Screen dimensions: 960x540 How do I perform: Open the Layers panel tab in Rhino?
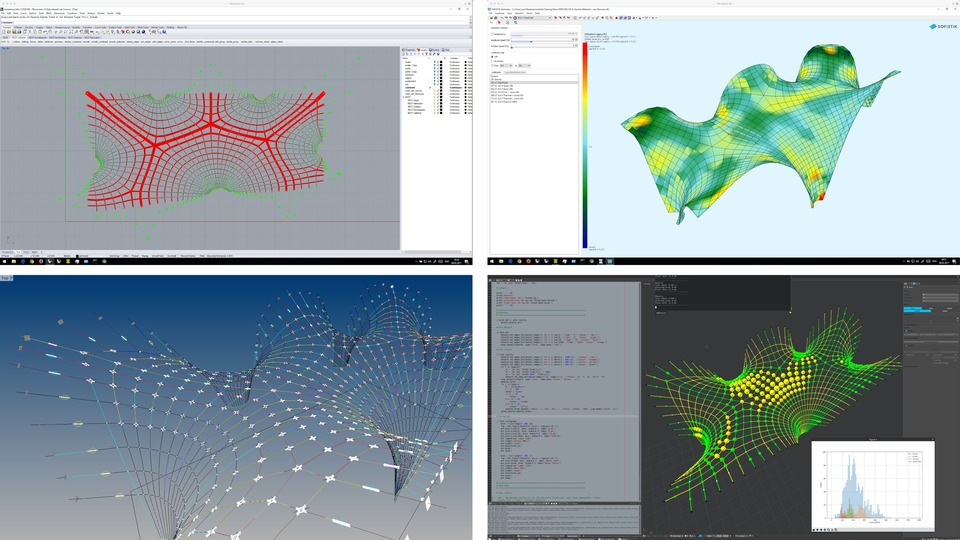(422, 50)
